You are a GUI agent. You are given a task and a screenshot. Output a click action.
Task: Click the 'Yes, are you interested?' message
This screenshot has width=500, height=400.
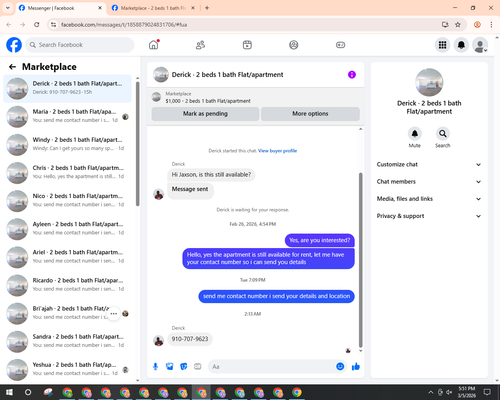pyautogui.click(x=320, y=240)
